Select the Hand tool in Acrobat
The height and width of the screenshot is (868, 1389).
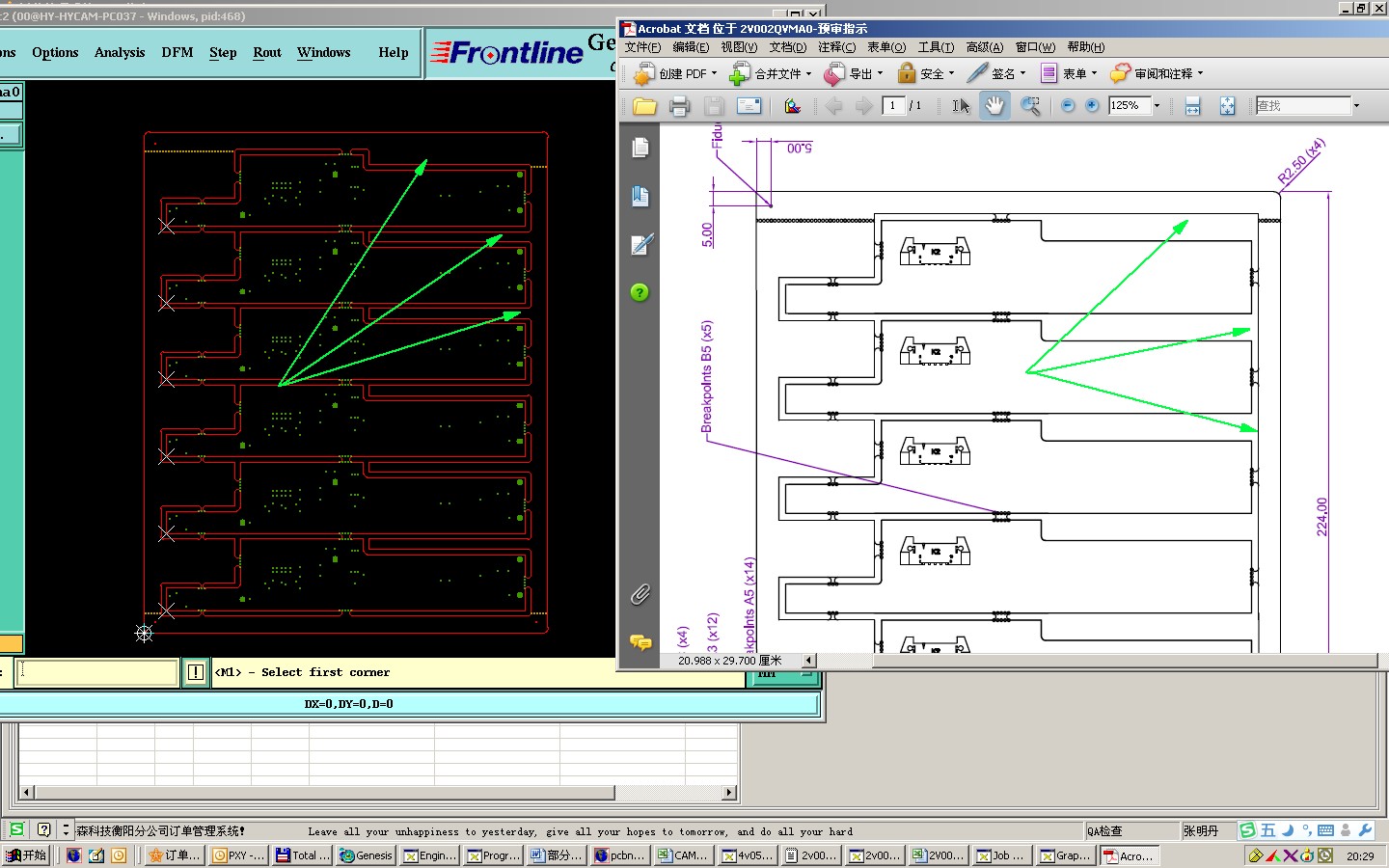tap(994, 106)
